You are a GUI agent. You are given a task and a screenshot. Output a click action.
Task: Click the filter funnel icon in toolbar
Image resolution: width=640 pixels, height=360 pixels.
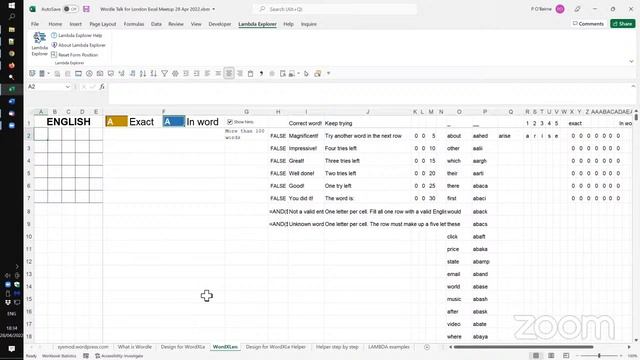(164, 73)
